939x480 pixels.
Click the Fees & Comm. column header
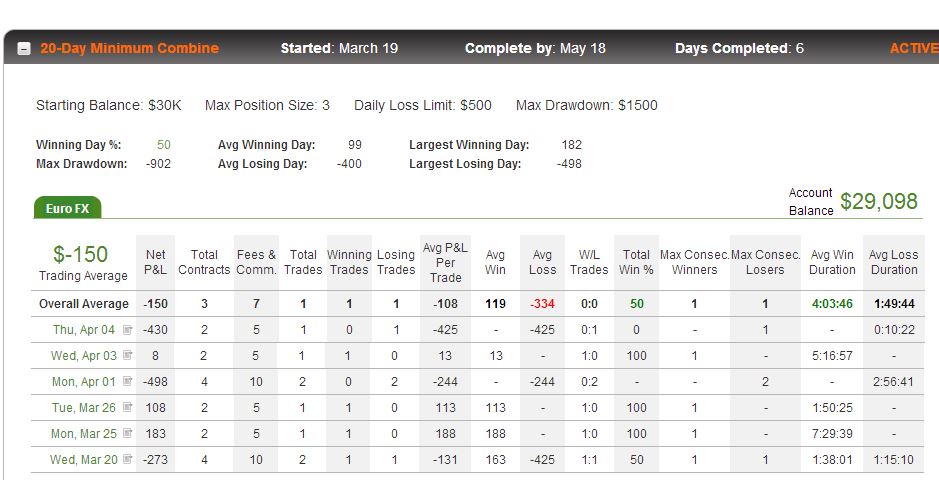pyautogui.click(x=256, y=262)
